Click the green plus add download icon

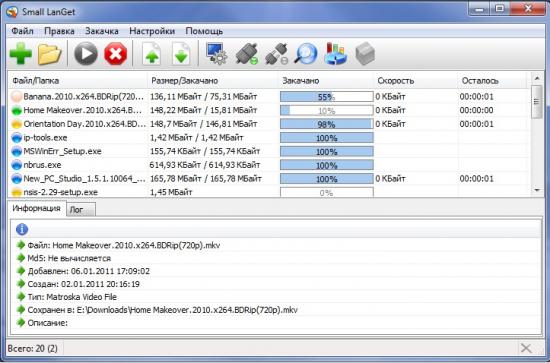click(x=21, y=54)
